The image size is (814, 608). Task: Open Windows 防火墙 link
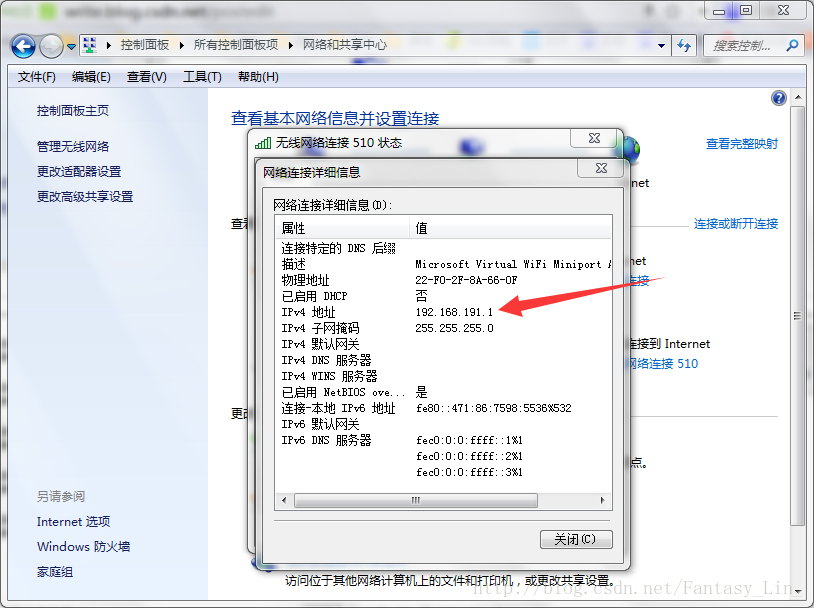[83, 546]
